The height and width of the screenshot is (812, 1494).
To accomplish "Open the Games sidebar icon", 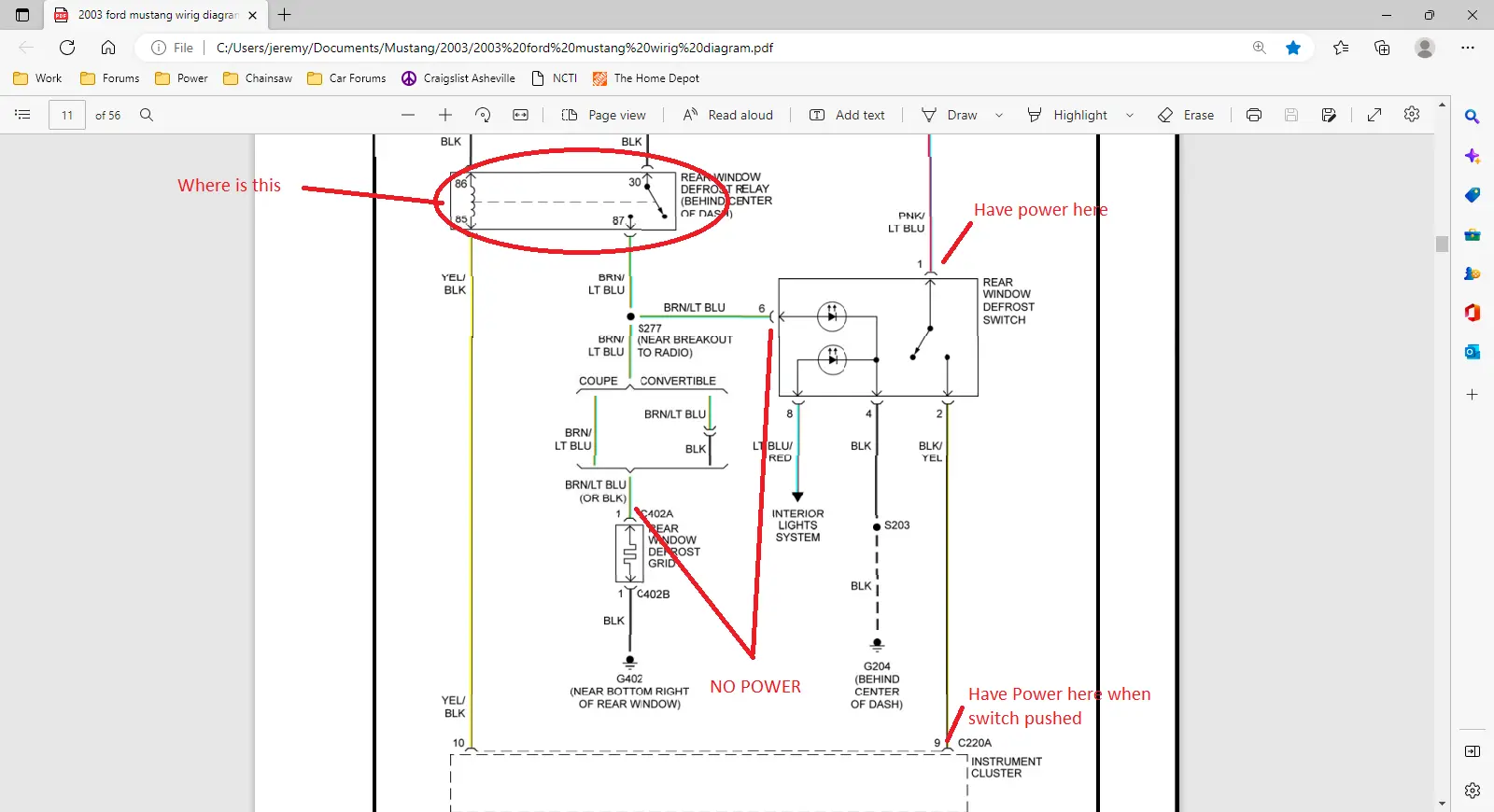I will [1473, 273].
